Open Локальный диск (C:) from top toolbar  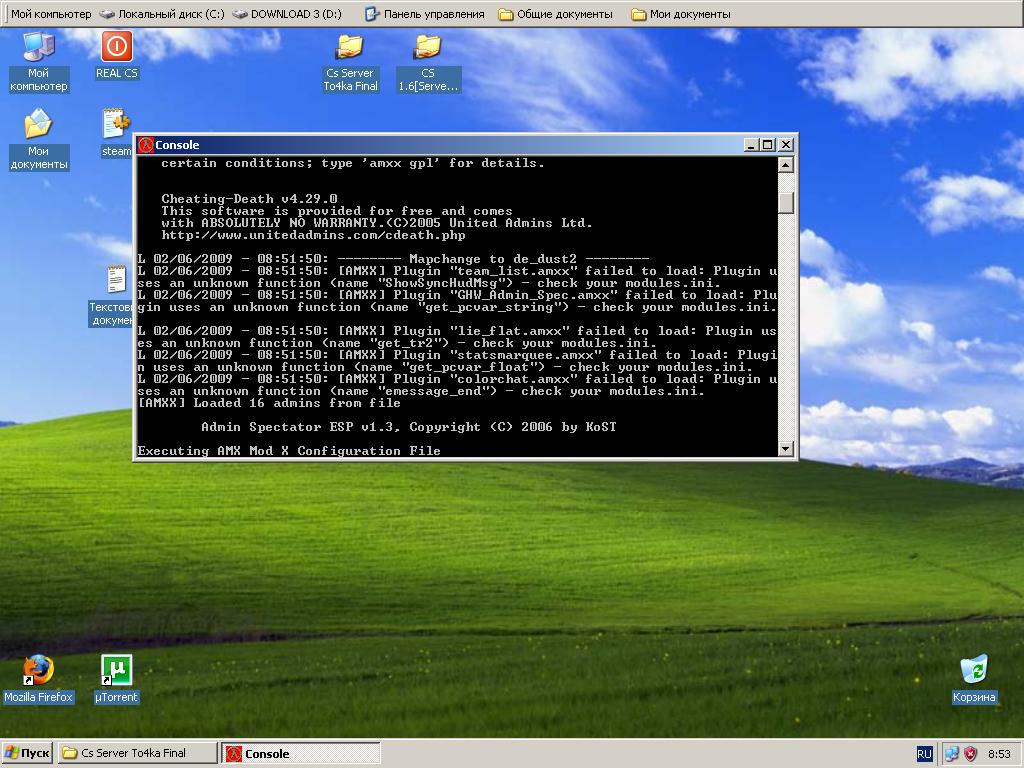[x=163, y=14]
